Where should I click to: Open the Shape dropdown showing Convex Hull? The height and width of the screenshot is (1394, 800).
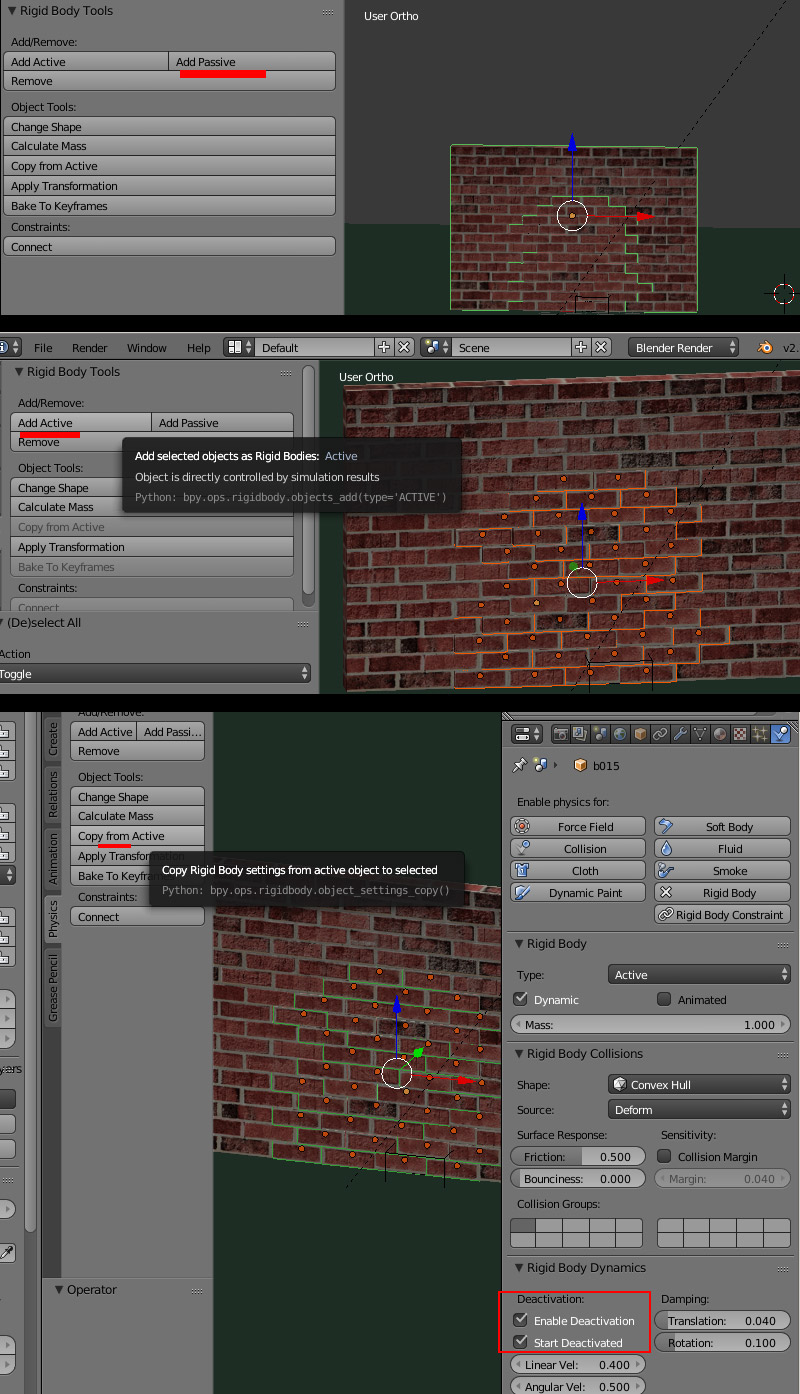pyautogui.click(x=699, y=1085)
